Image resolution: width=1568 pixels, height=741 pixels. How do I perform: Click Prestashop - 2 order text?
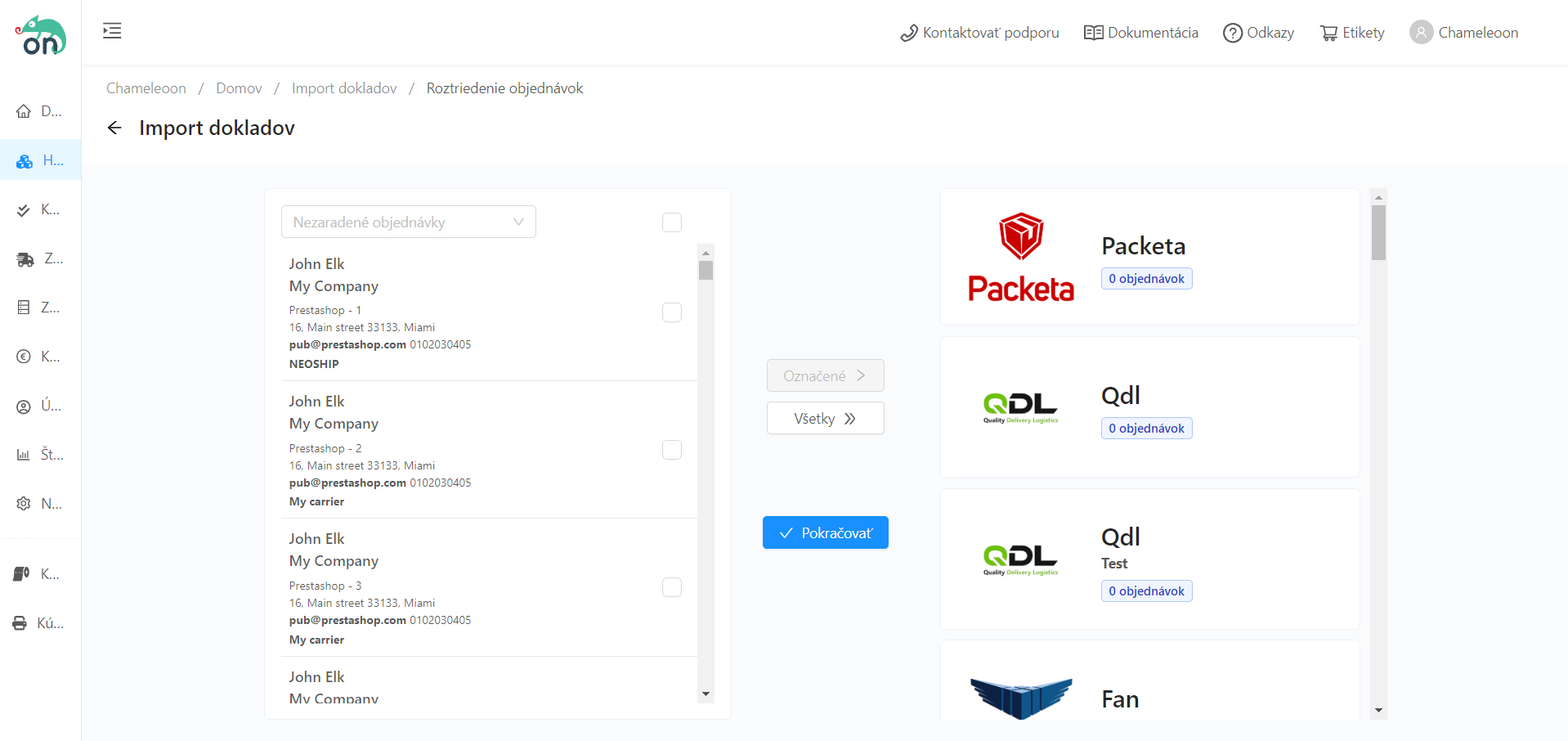[325, 448]
